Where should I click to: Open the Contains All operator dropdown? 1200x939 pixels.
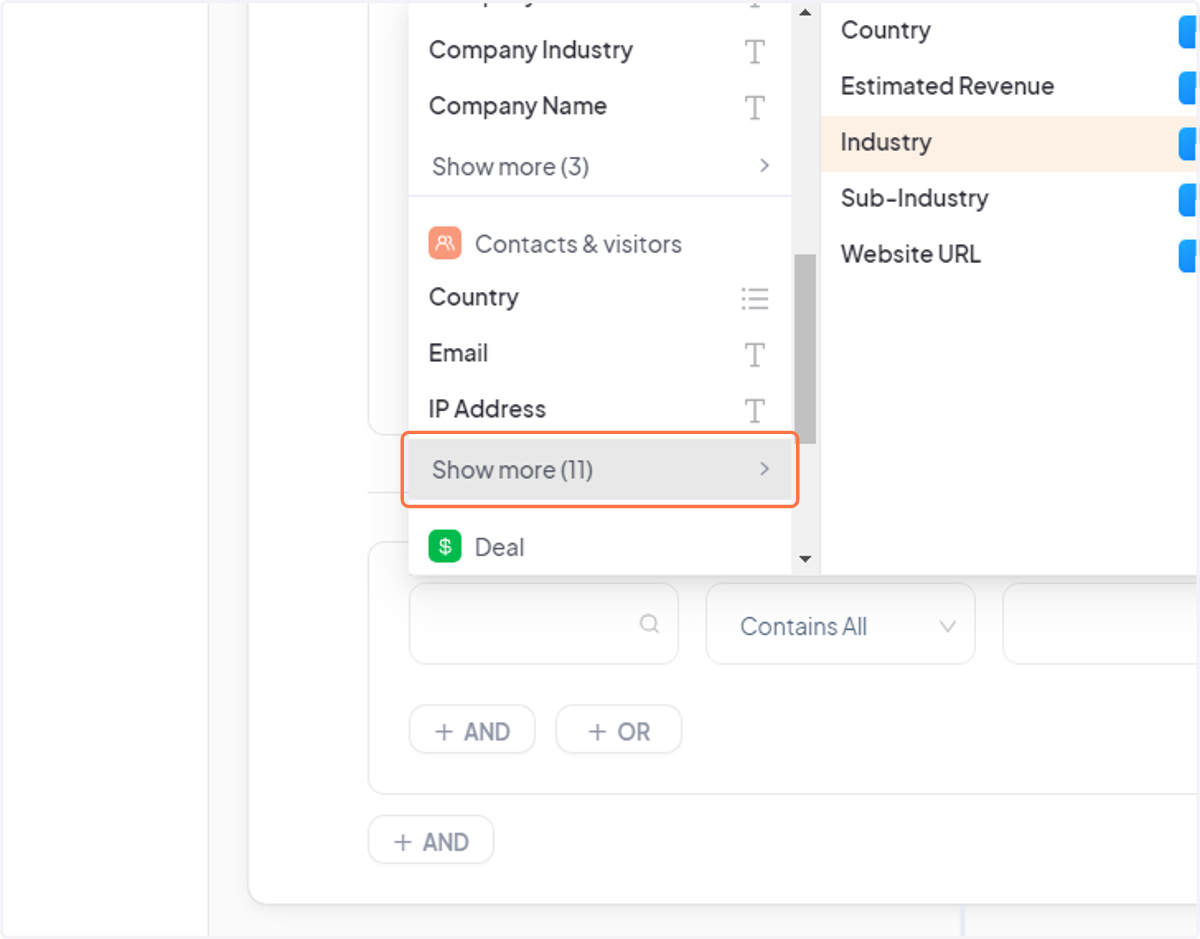841,624
